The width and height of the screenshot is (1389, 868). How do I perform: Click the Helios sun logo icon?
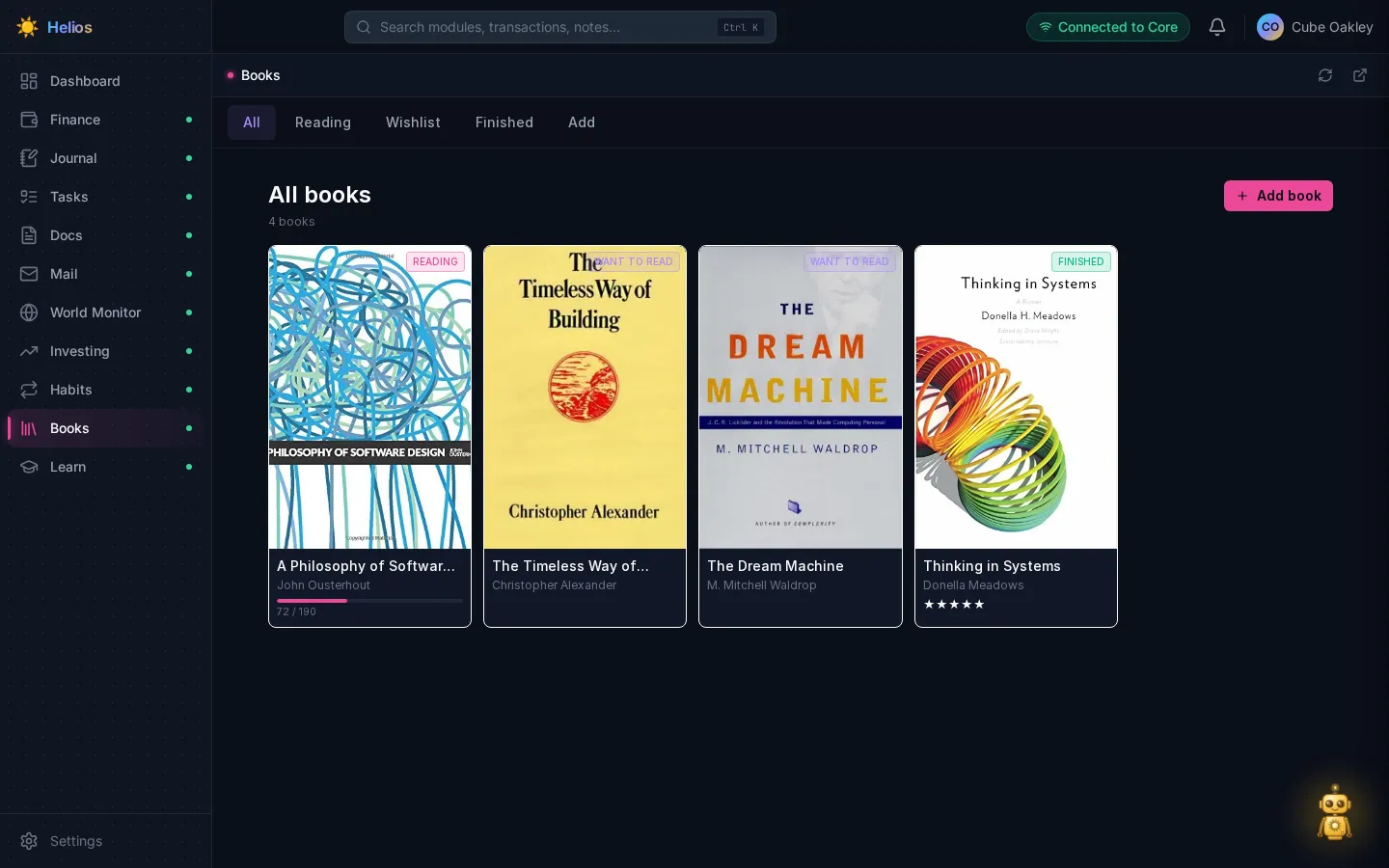(x=27, y=27)
